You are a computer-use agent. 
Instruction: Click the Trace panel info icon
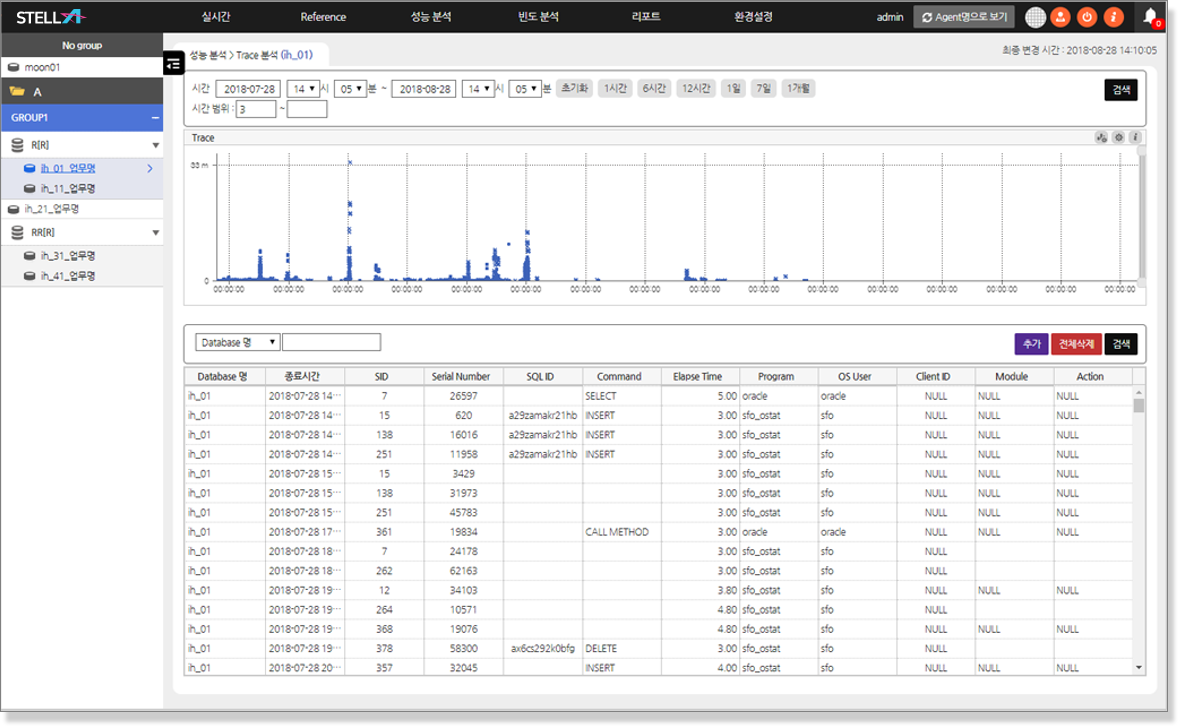1135,138
